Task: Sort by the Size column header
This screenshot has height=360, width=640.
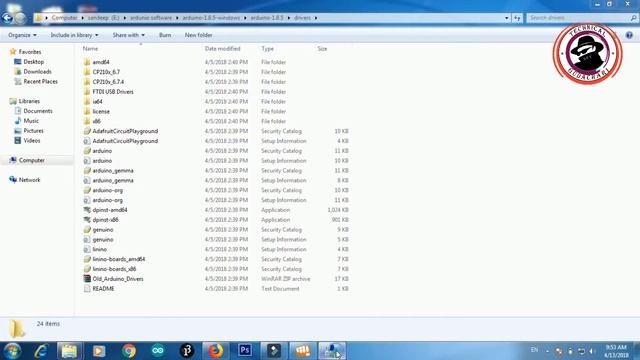Action: tap(322, 49)
